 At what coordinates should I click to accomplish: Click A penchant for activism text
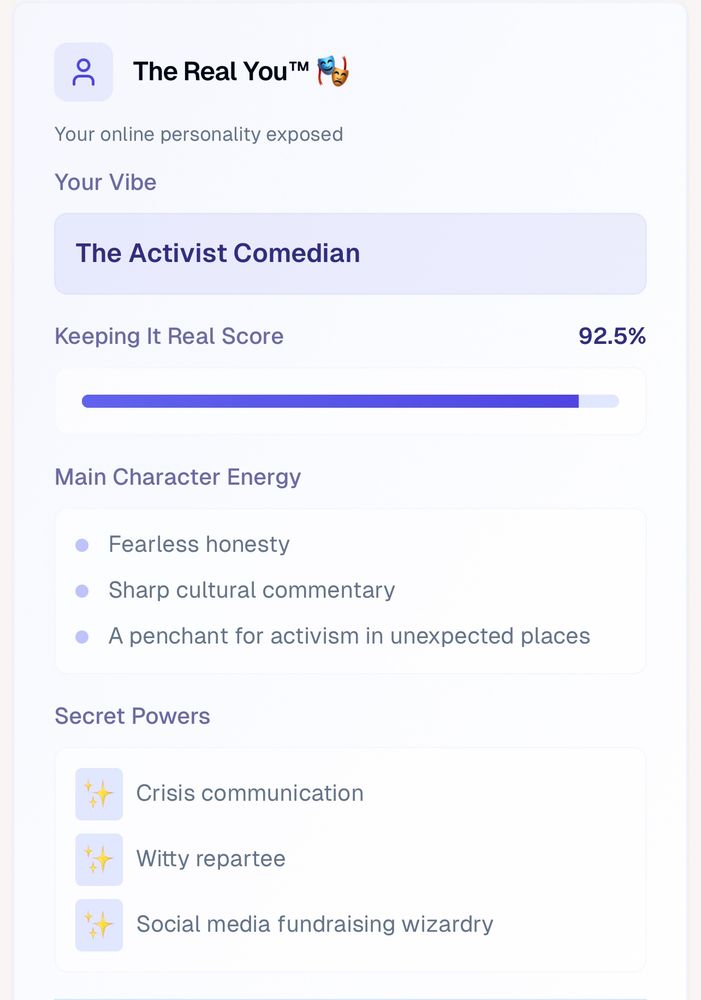tap(349, 637)
